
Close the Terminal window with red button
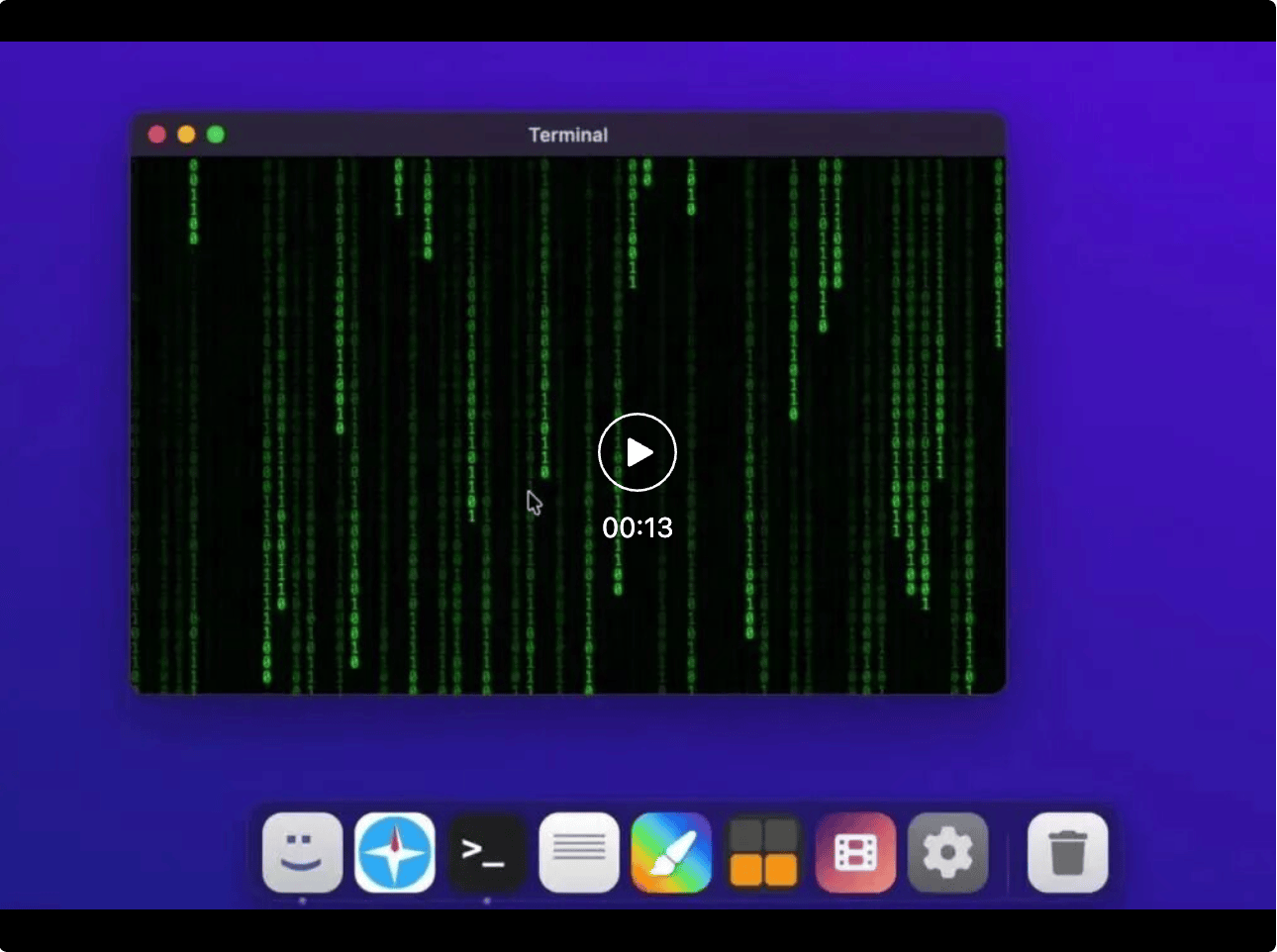(156, 135)
